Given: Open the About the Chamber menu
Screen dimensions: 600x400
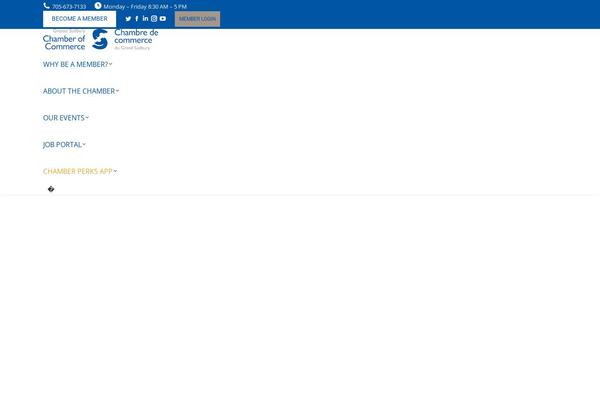Looking at the screenshot, I should coord(79,91).
